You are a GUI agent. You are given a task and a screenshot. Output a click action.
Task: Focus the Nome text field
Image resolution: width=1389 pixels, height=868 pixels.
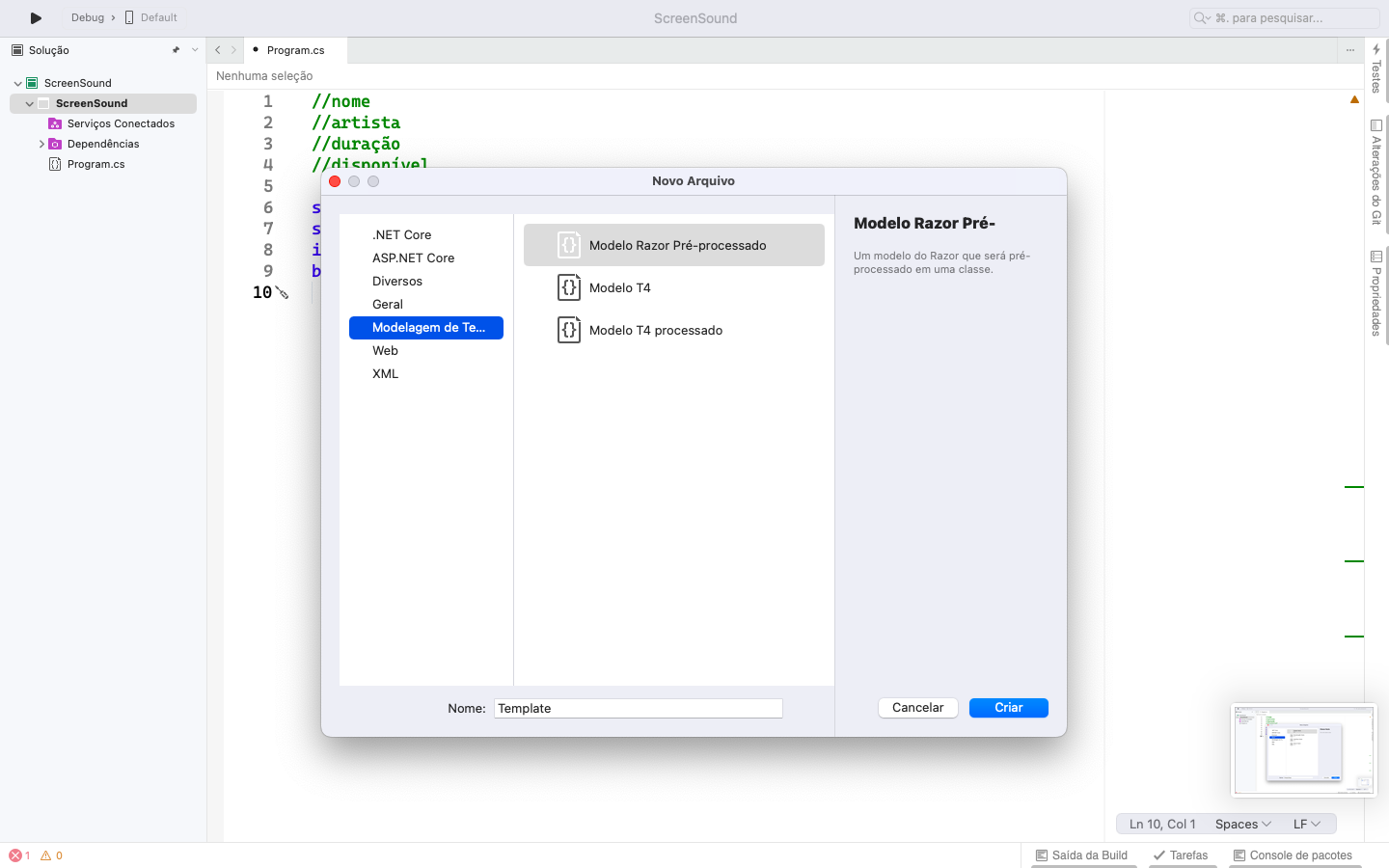(x=639, y=708)
